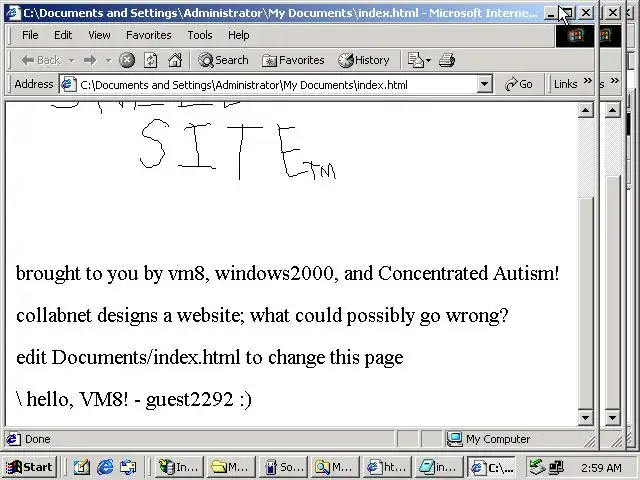Screen dimensions: 640x480
Task: Click the background window's scroll up arrow
Action: [x=613, y=110]
